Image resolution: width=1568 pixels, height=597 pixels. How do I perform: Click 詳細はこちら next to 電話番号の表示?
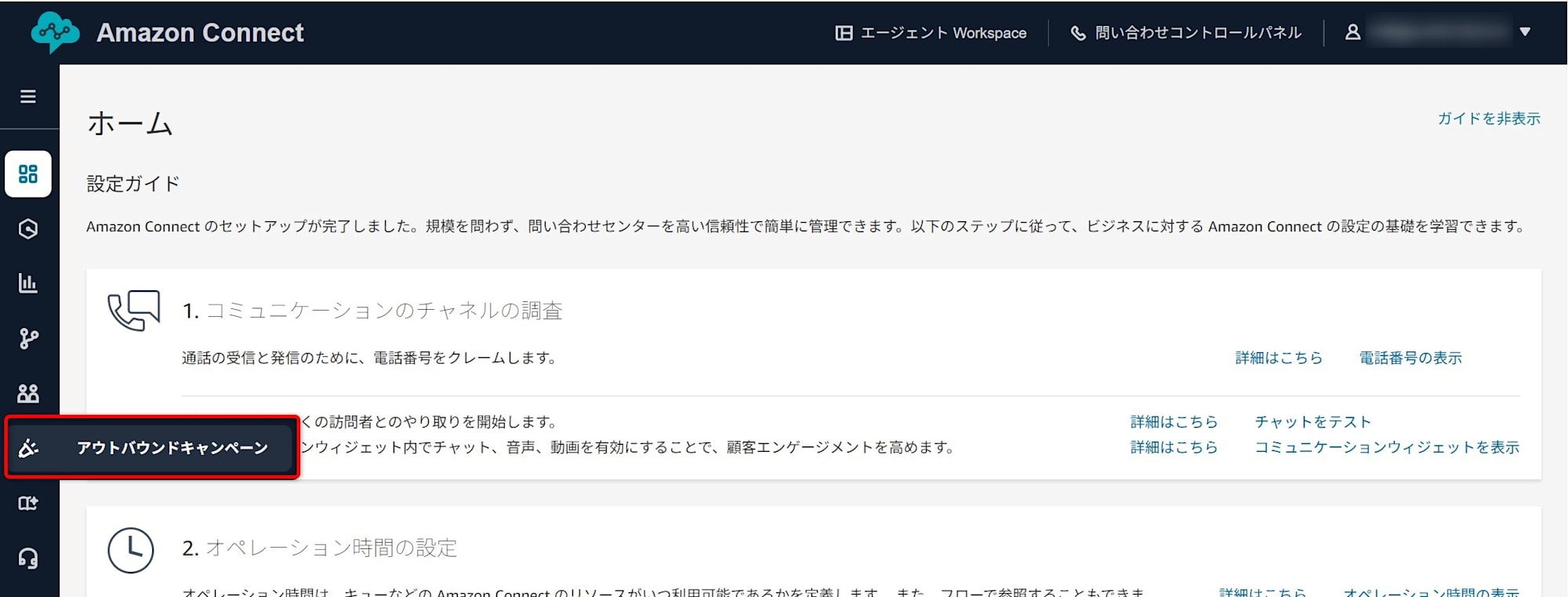[x=1279, y=358]
